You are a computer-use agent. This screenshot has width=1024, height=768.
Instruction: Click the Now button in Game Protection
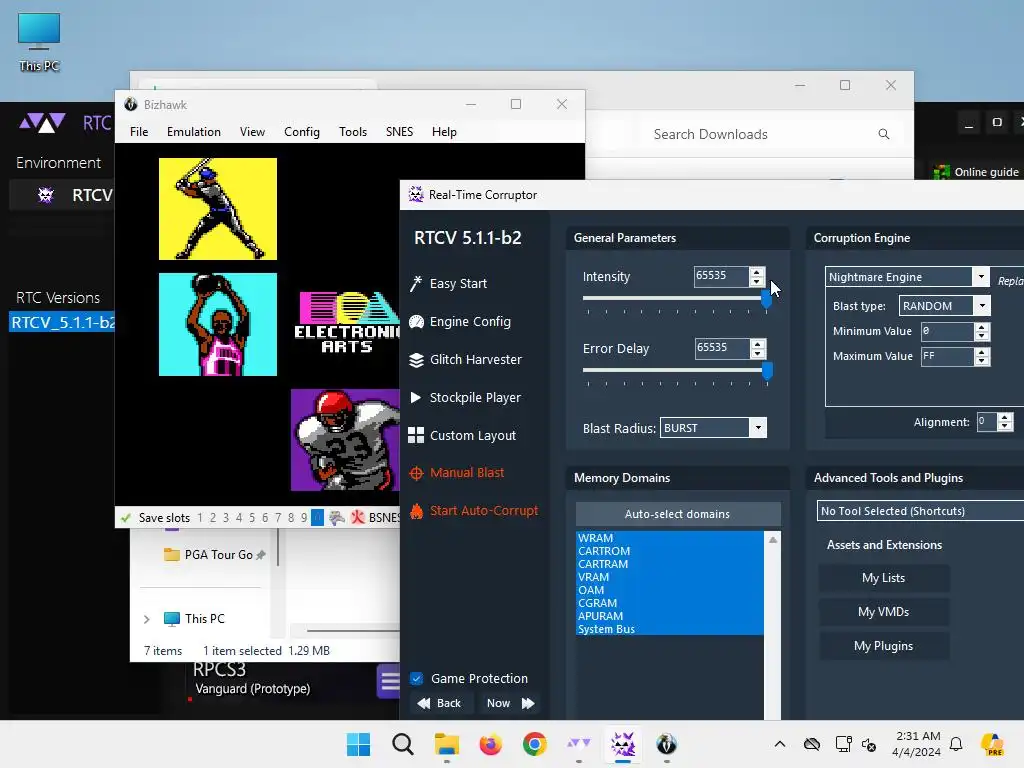click(x=510, y=703)
